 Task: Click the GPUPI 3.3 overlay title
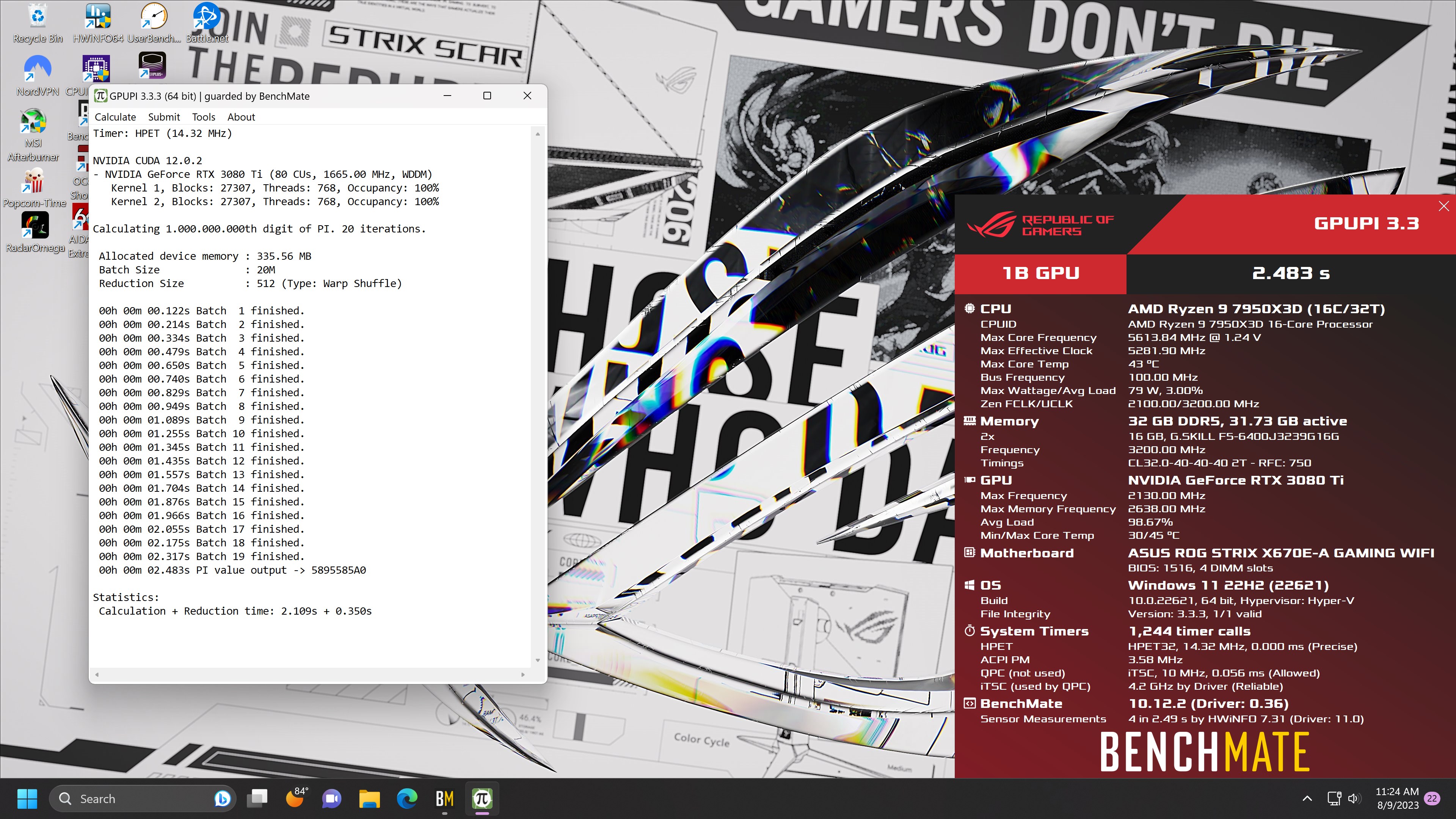coord(1367,223)
